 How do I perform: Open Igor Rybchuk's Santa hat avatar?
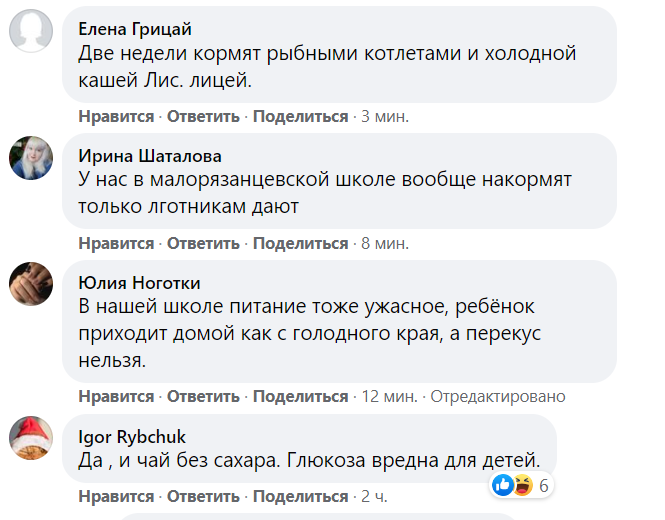click(x=31, y=437)
